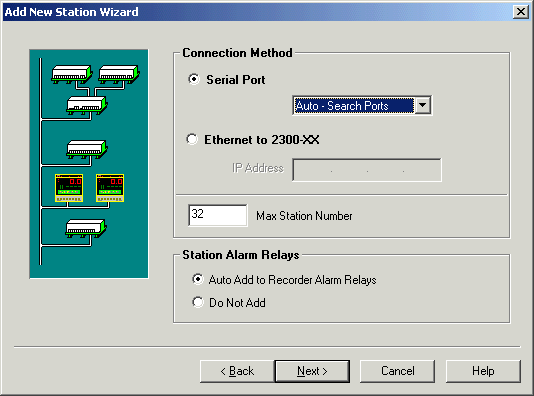
Task: Proceed with the Next button
Action: click(x=312, y=371)
